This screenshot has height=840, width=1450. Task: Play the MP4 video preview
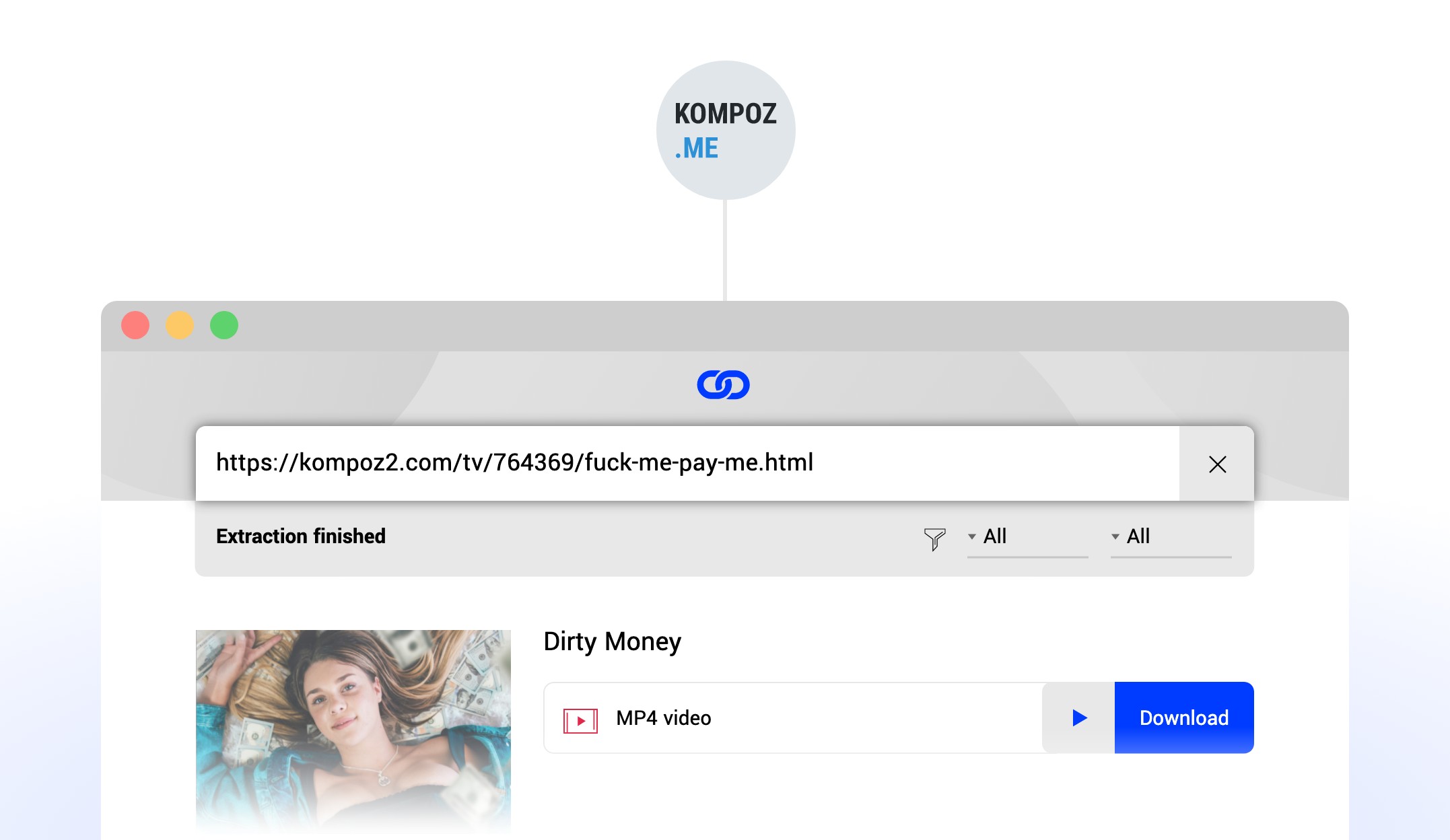point(1079,717)
